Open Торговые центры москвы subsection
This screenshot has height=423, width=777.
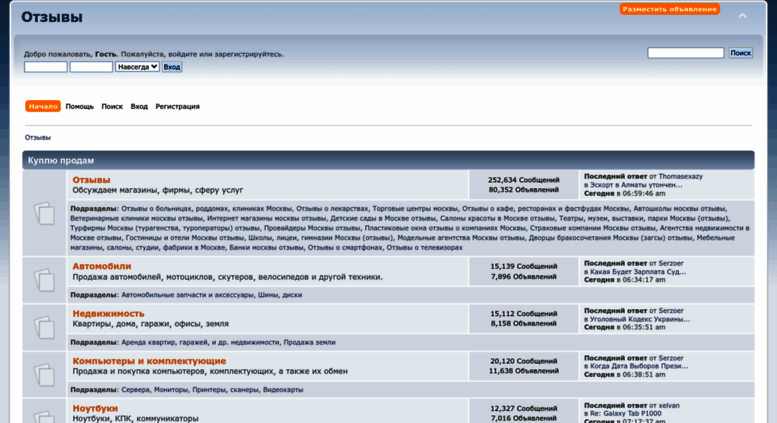click(x=415, y=209)
